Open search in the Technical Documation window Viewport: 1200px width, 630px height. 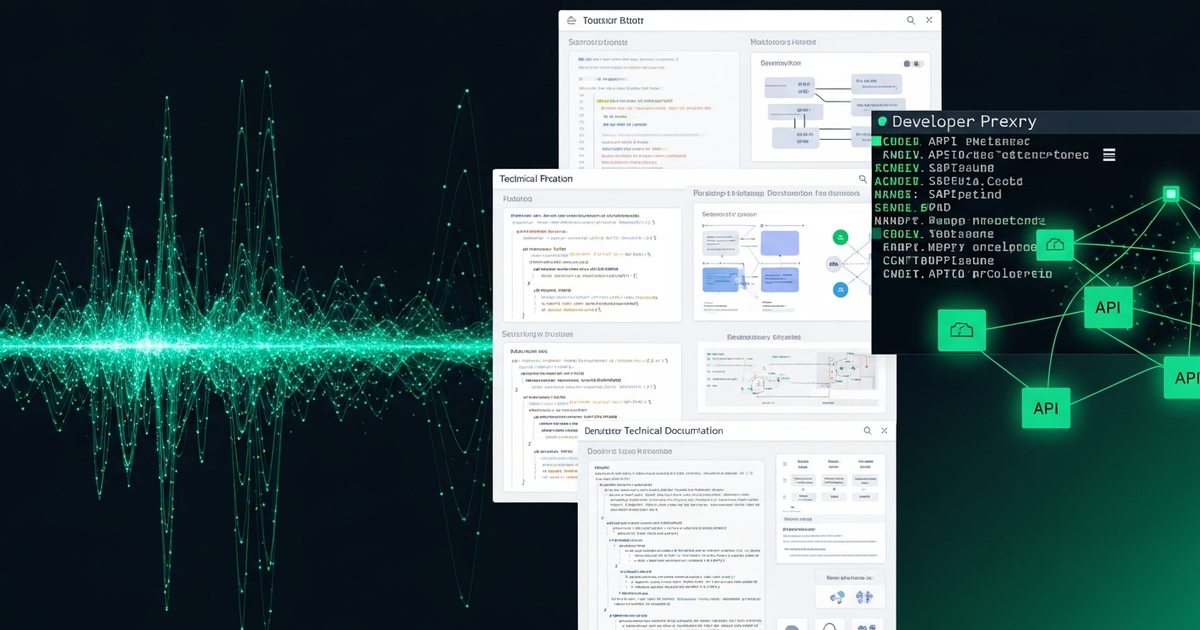point(866,430)
